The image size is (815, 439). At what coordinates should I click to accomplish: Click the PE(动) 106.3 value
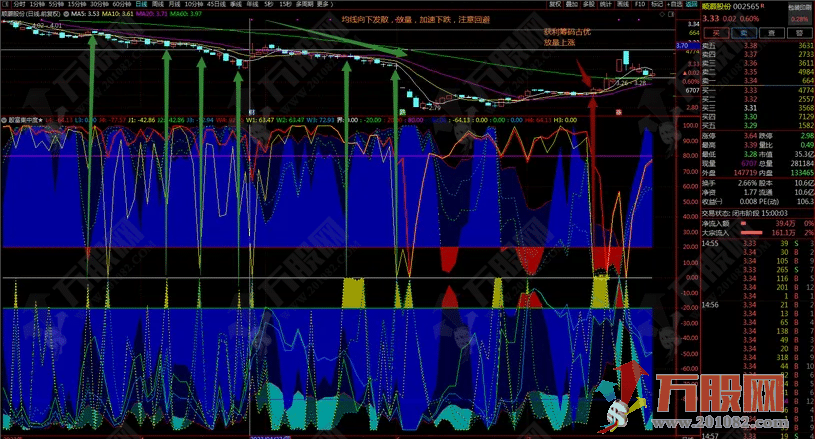[805, 202]
